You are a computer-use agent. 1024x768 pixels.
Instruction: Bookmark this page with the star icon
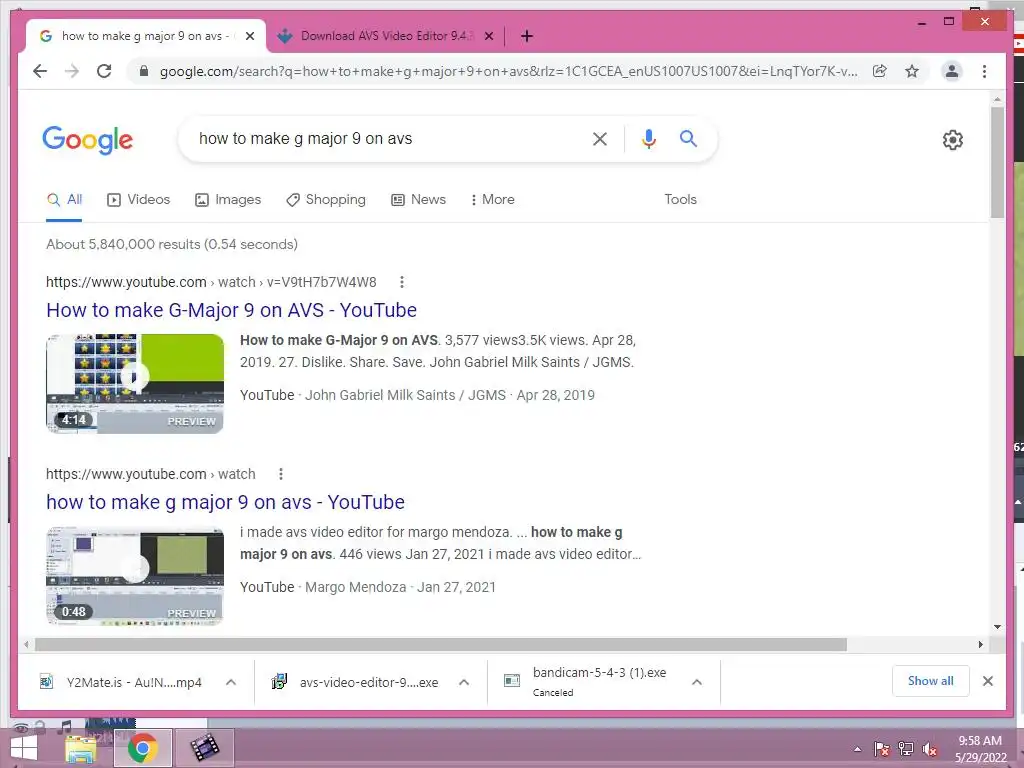click(x=912, y=71)
